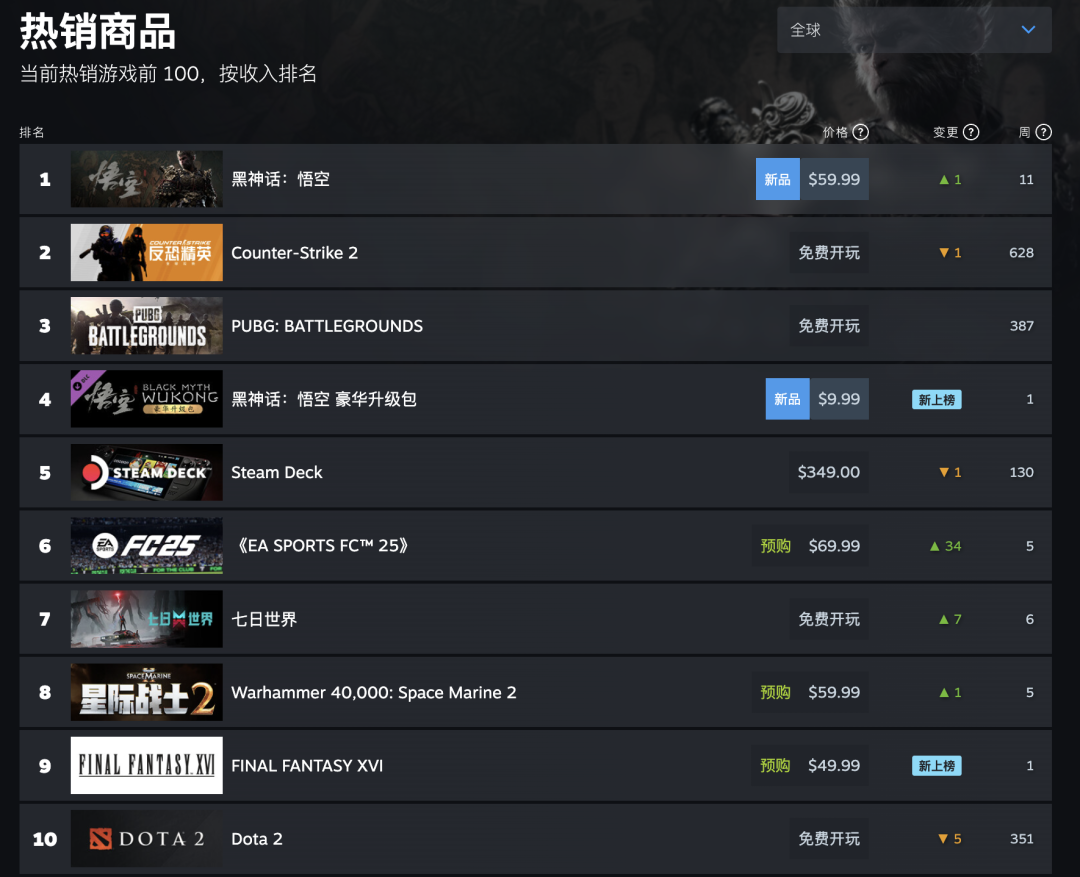This screenshot has width=1080, height=877.
Task: Select the Dota 2 title text
Action: 256,839
